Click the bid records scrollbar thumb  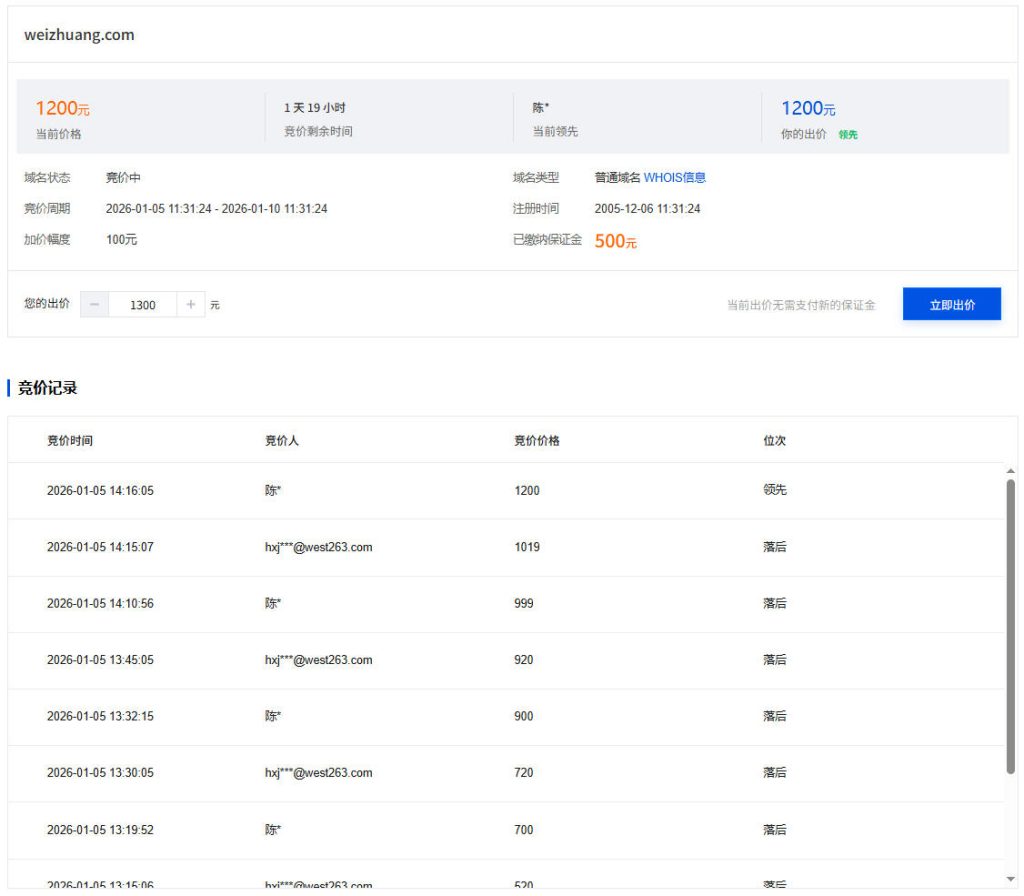point(1010,625)
